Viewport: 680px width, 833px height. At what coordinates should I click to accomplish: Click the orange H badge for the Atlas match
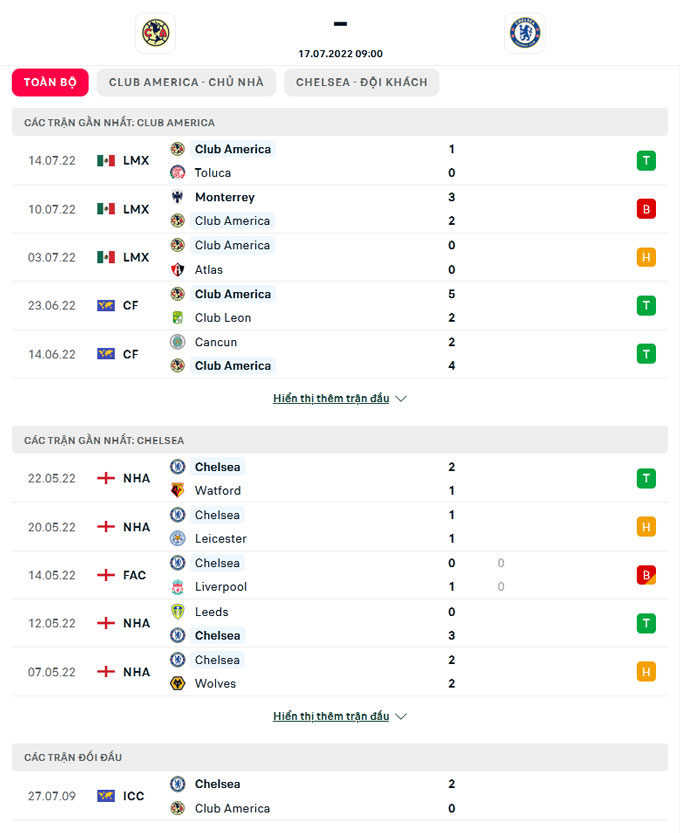[x=646, y=257]
